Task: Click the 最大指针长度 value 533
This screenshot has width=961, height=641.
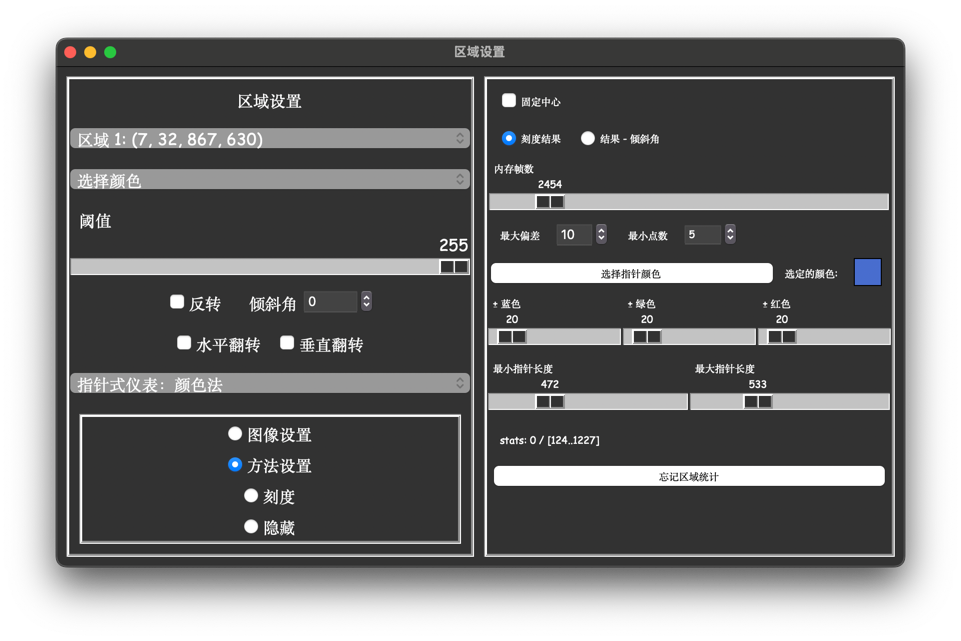Action: click(x=758, y=384)
